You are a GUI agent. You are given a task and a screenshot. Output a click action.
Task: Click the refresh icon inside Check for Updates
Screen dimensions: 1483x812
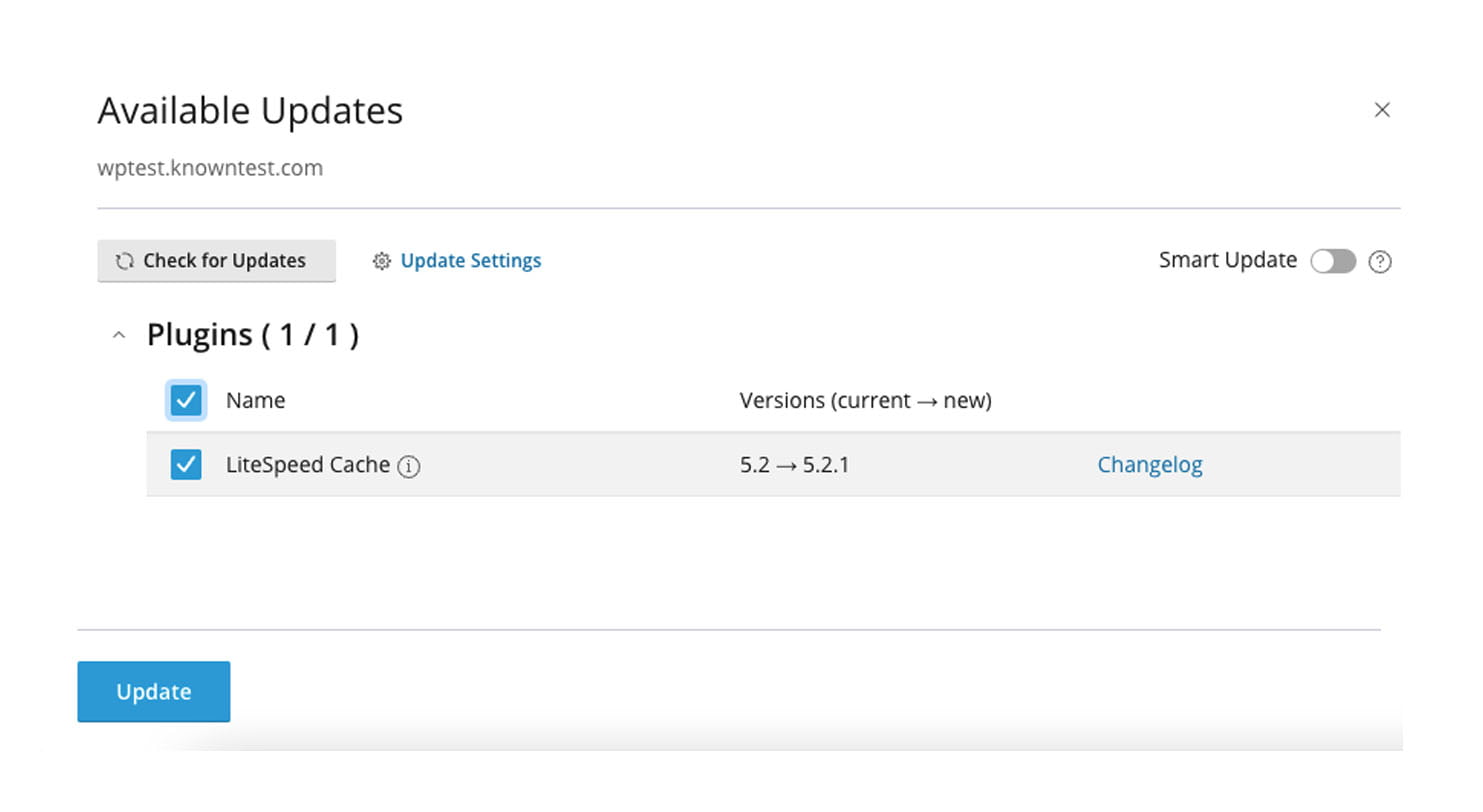pos(123,260)
